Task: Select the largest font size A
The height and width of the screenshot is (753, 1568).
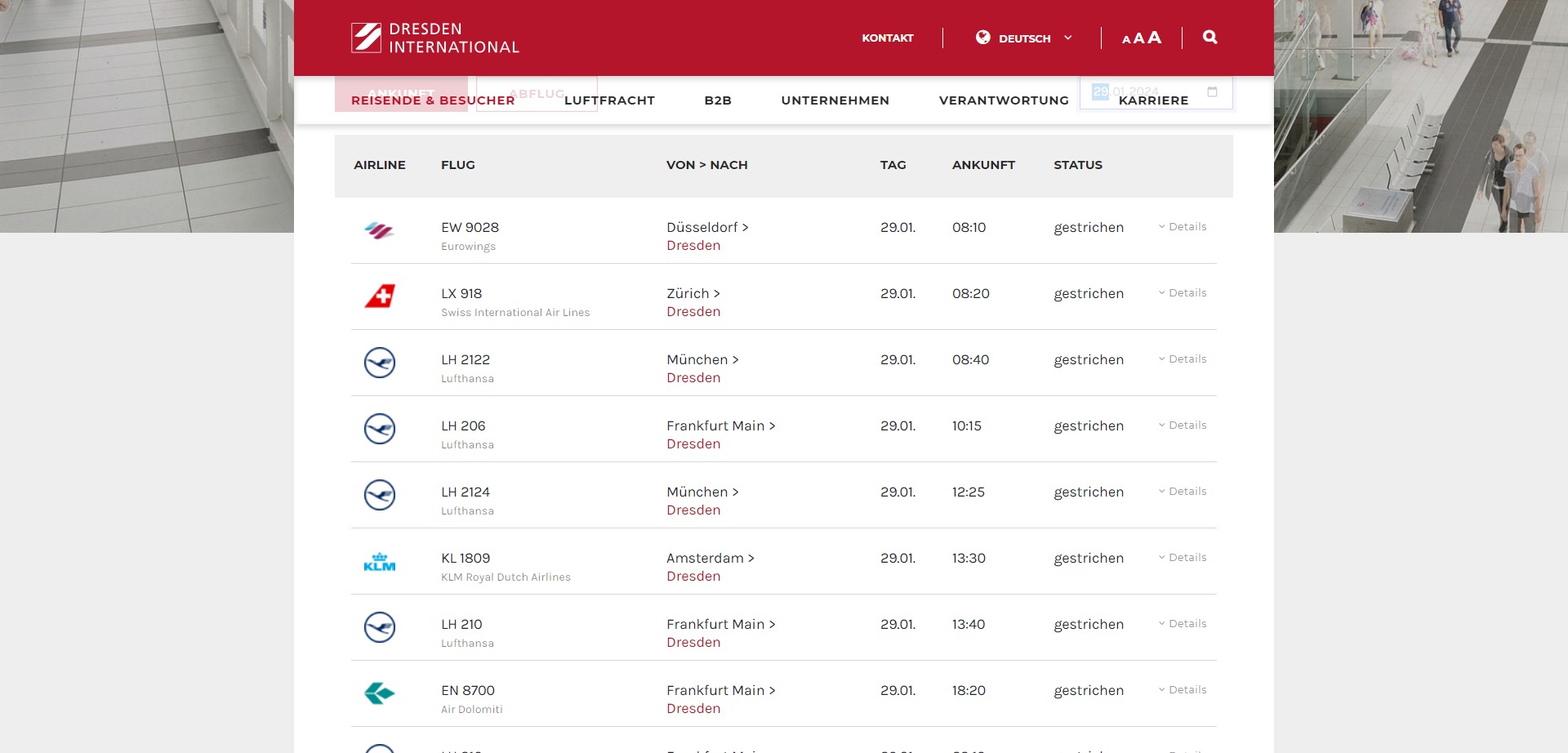Action: pyautogui.click(x=1154, y=38)
